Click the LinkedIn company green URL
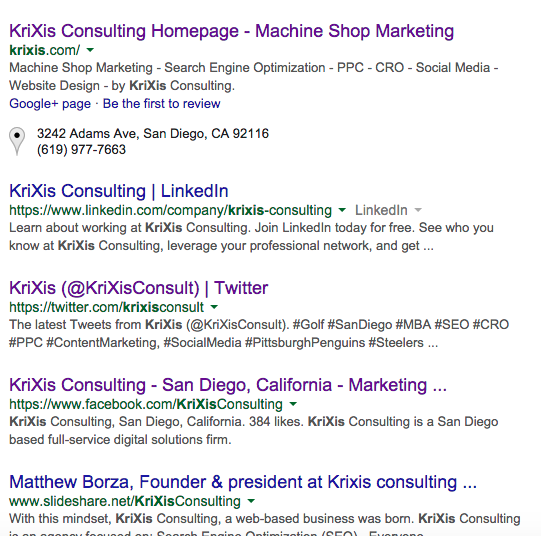The height and width of the screenshot is (536, 541). 170,210
